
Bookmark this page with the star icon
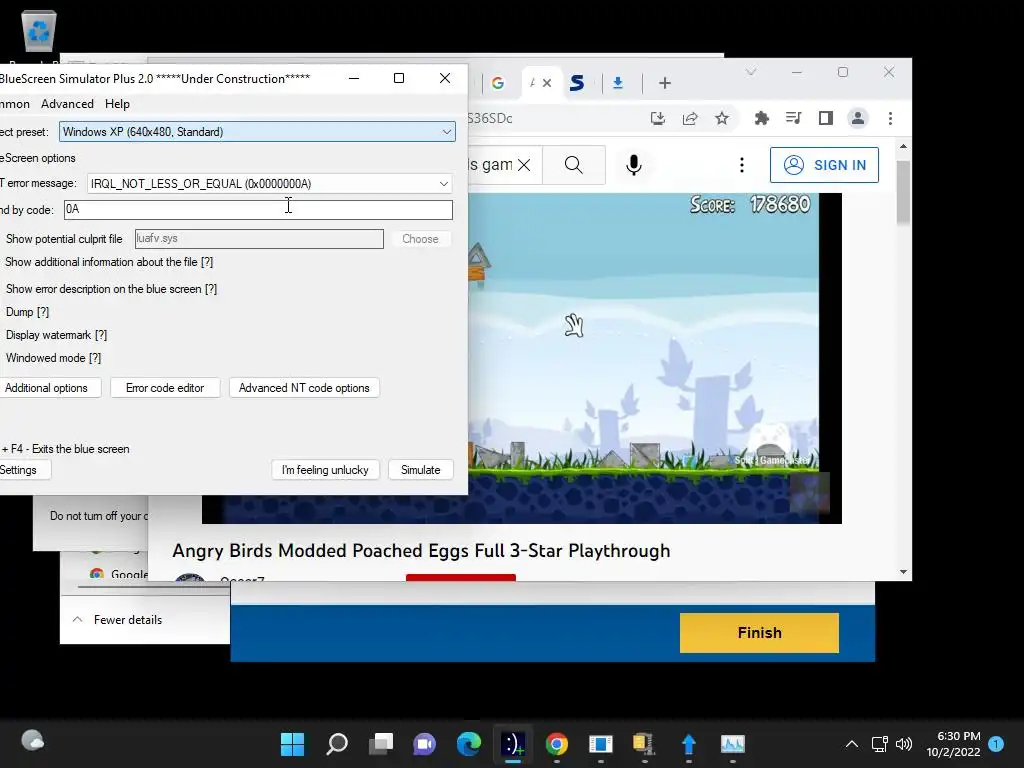pyautogui.click(x=722, y=118)
